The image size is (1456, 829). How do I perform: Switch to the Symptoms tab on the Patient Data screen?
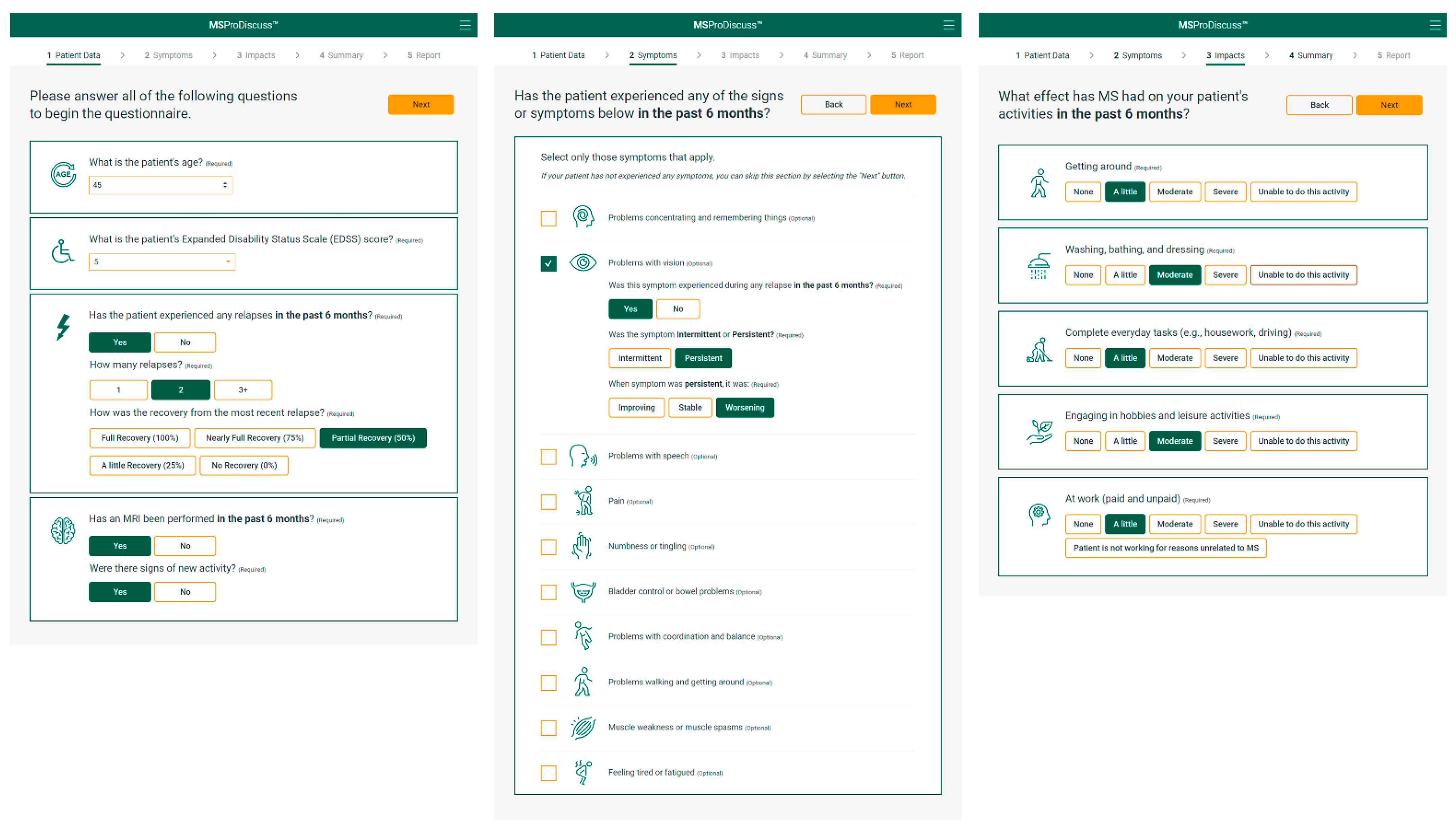click(x=169, y=55)
